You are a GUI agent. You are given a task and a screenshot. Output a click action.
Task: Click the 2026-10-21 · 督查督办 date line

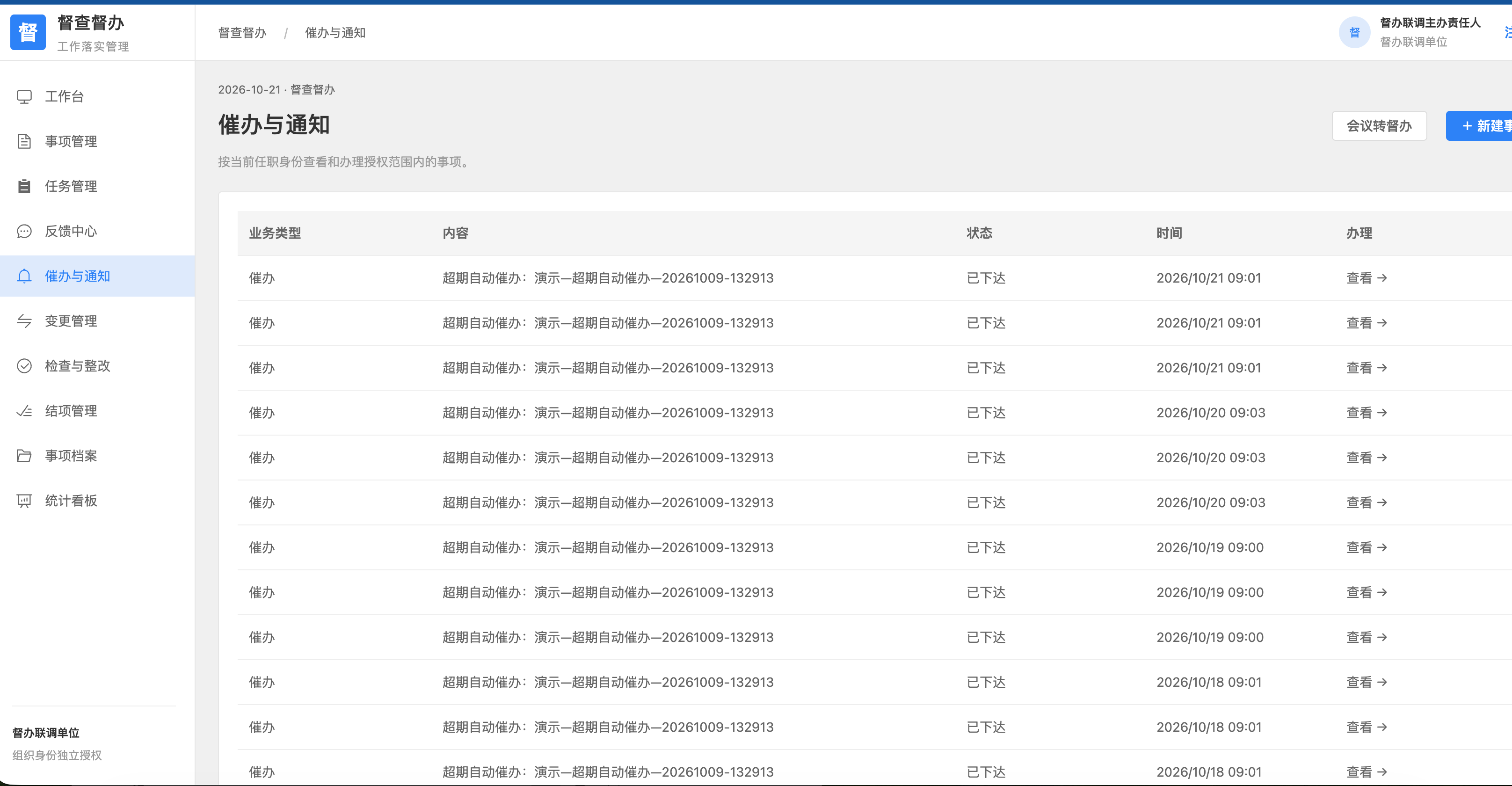point(276,90)
